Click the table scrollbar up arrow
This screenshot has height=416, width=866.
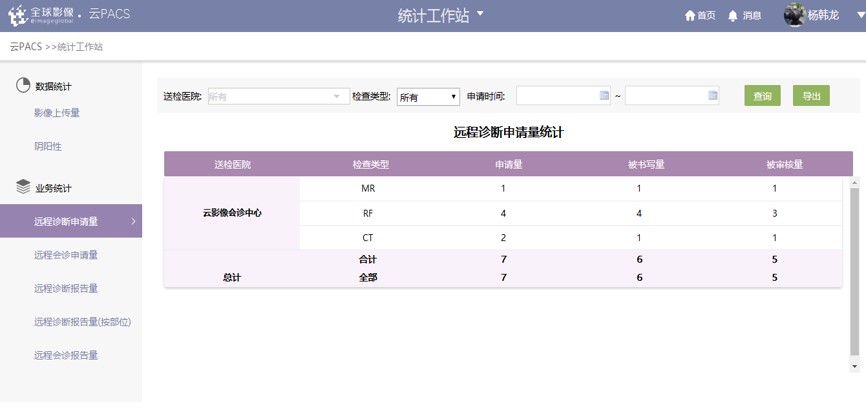[855, 182]
